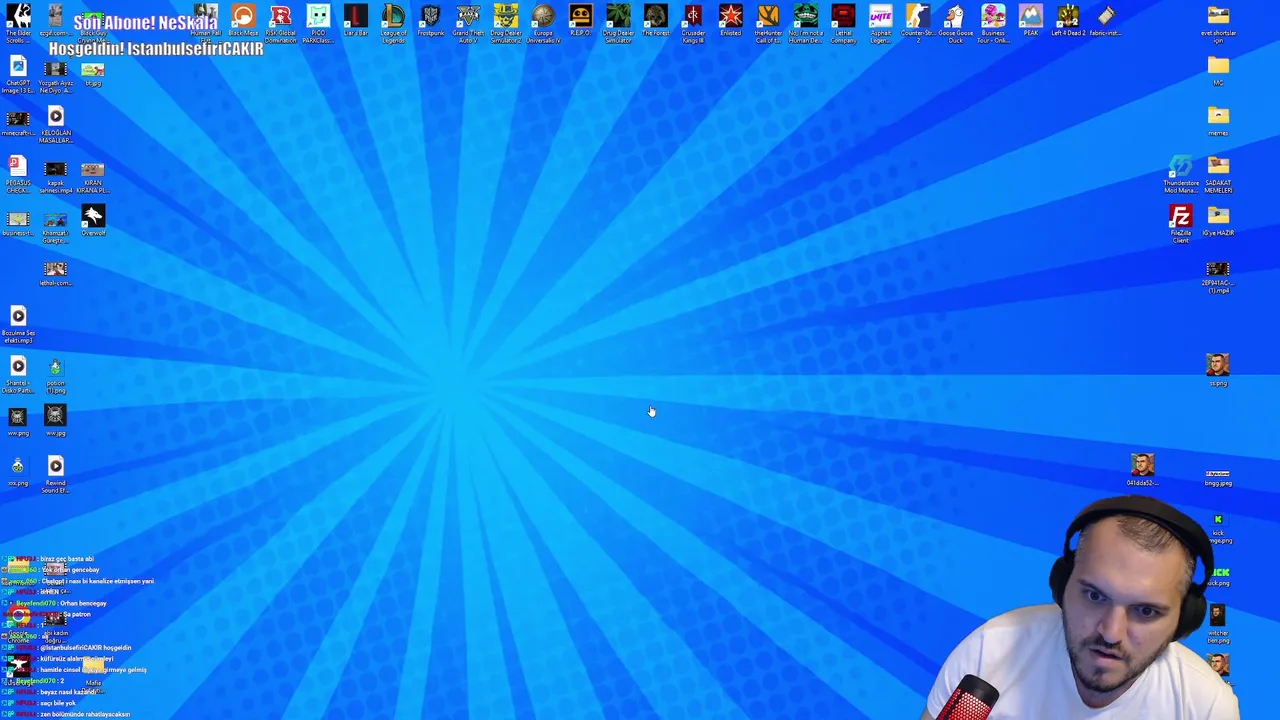Open the SADAKAT MEMLERI folder

[1218, 174]
